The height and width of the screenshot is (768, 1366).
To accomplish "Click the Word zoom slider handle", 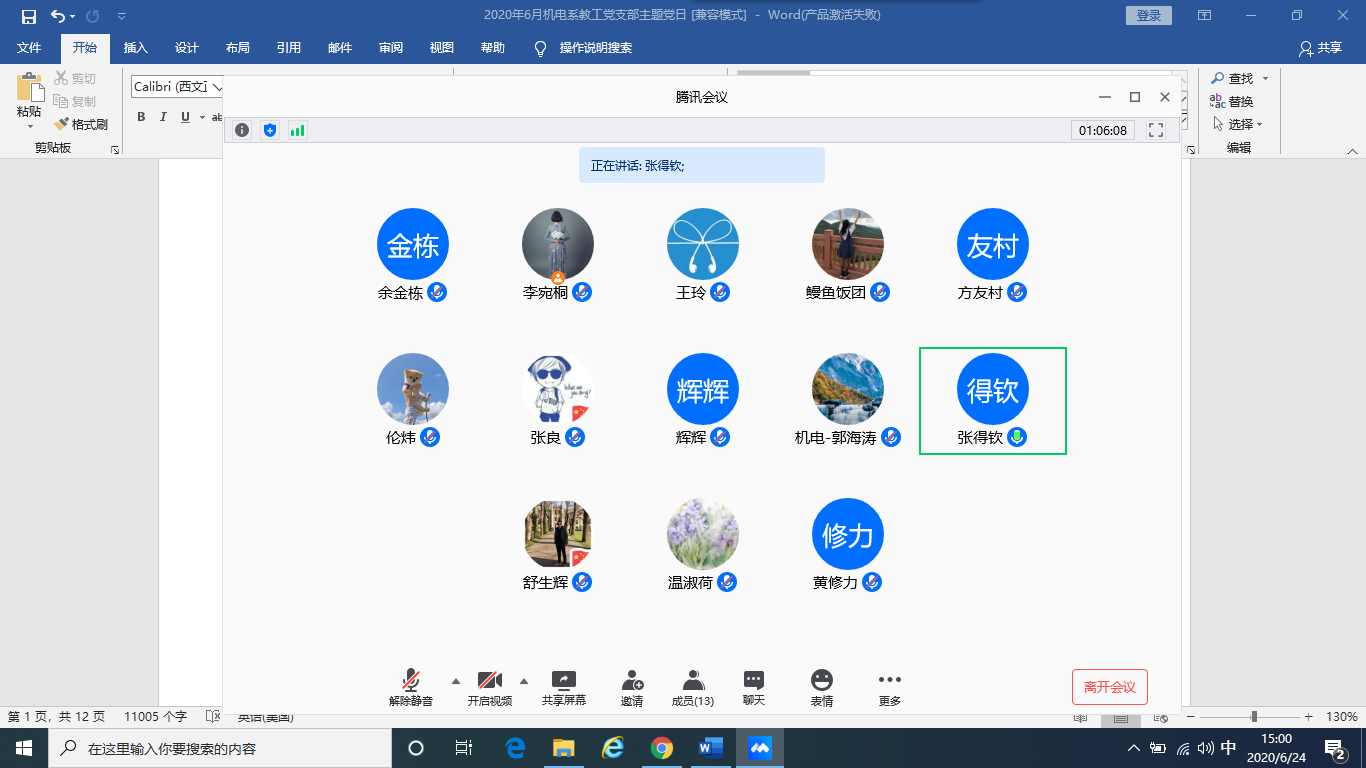I will (x=1254, y=717).
